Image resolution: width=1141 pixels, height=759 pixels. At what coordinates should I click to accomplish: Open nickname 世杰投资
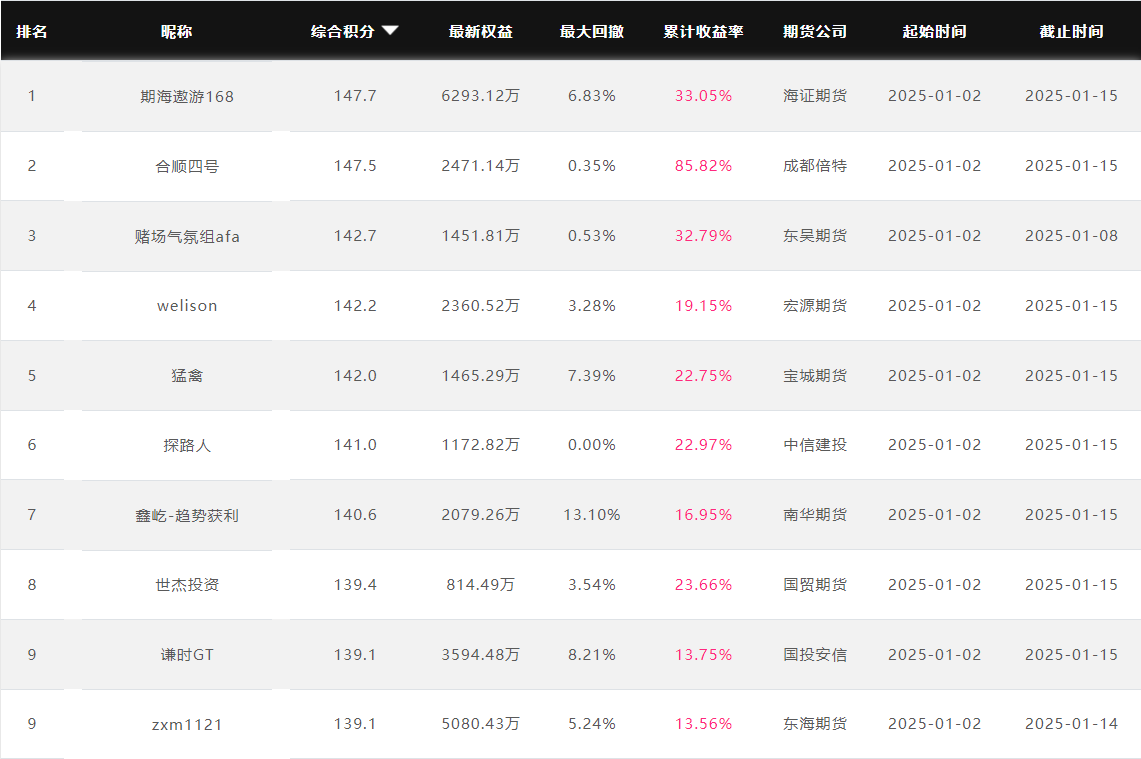(x=187, y=584)
